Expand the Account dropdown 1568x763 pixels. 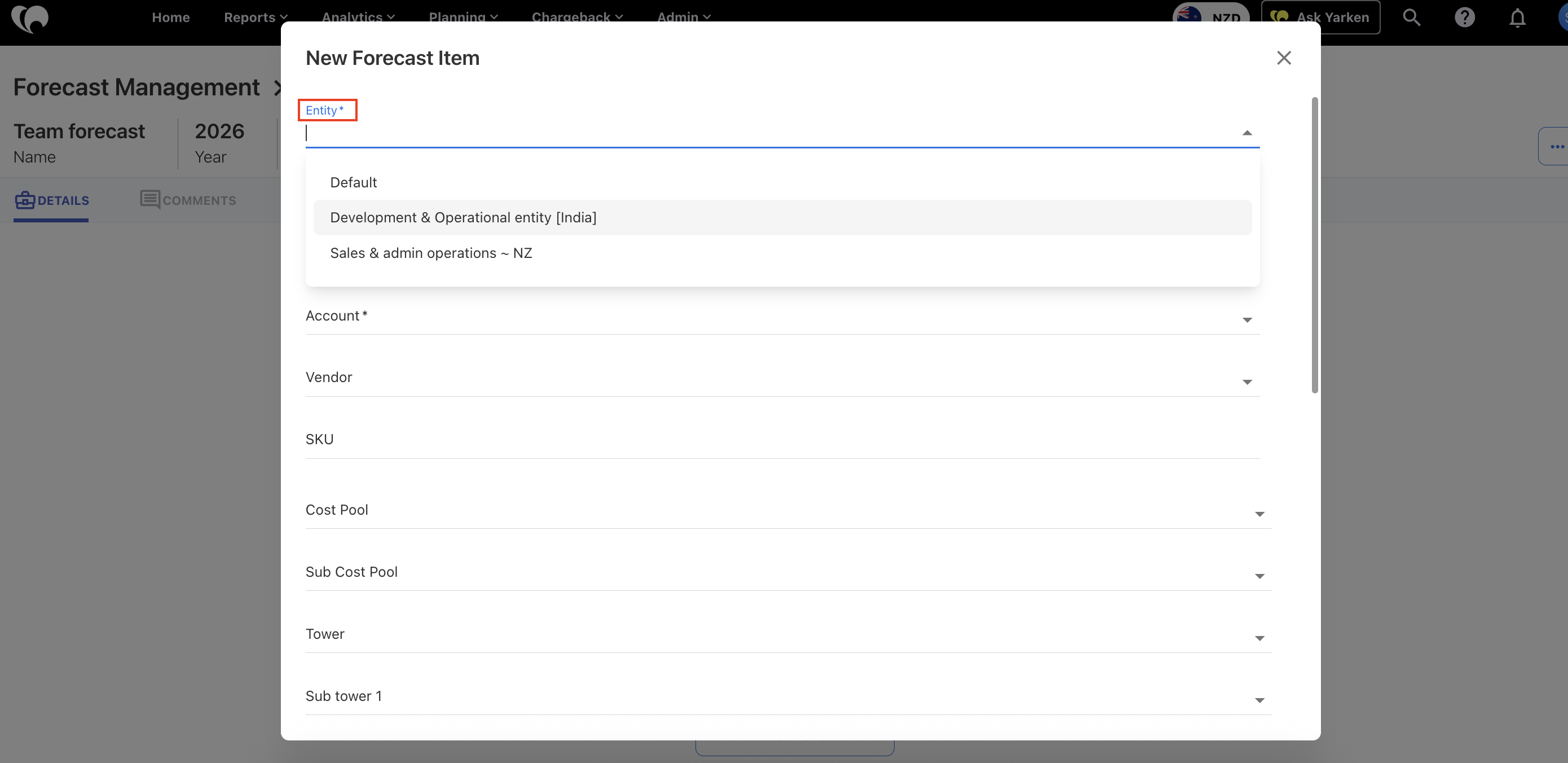point(1247,321)
